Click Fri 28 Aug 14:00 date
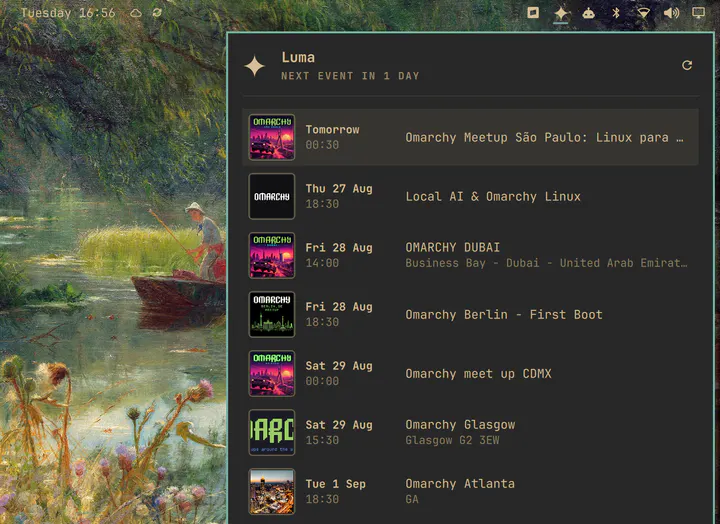This screenshot has width=720, height=524. click(339, 255)
